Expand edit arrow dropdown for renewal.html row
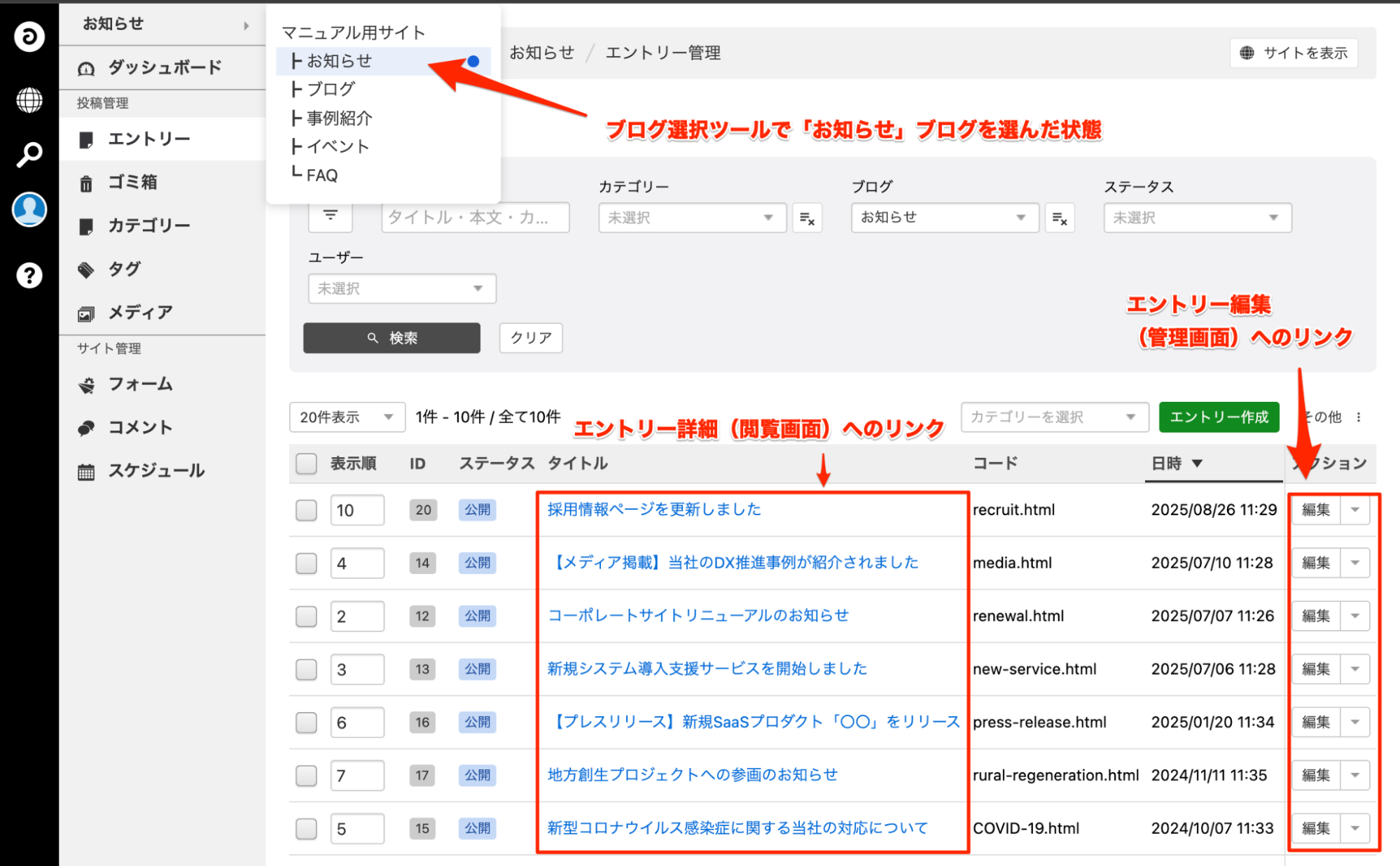 1354,616
